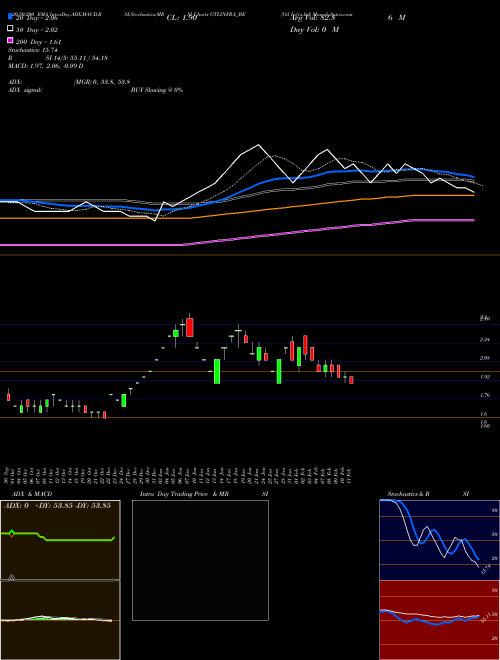Click the magenta 200 Day legend swatch

pyautogui.click(x=10, y=40)
